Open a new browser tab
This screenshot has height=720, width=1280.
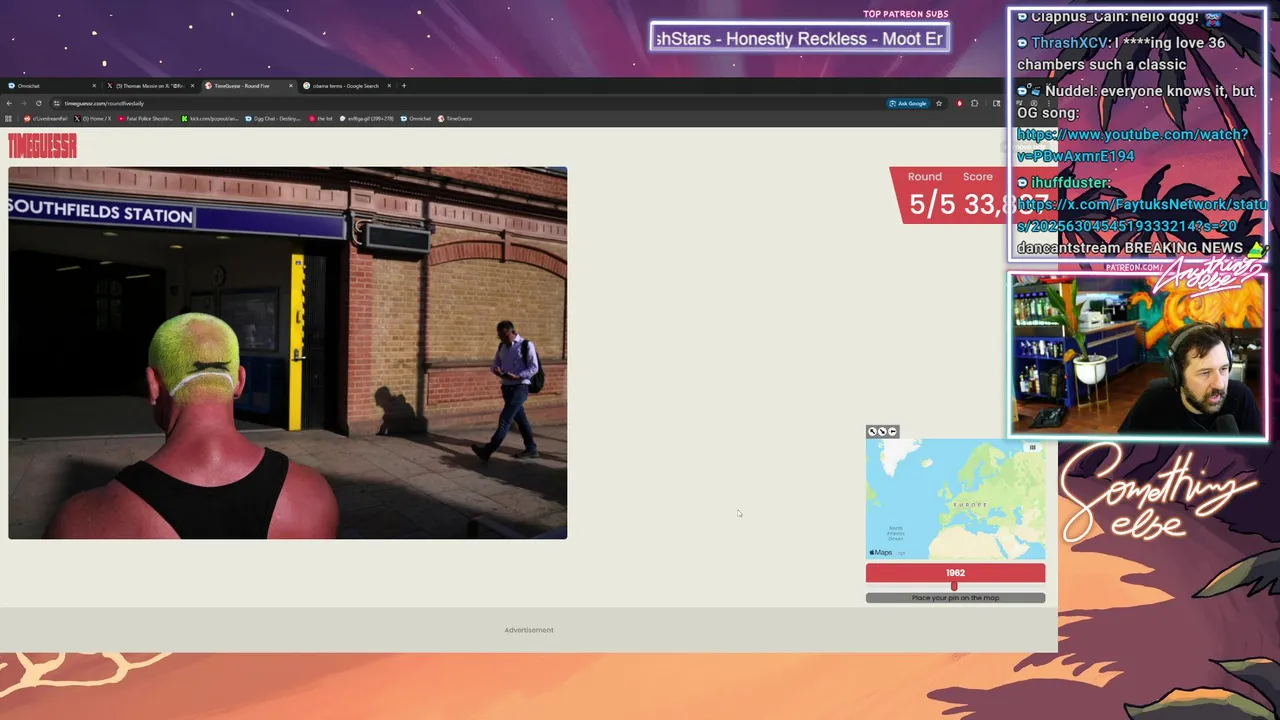[x=404, y=86]
